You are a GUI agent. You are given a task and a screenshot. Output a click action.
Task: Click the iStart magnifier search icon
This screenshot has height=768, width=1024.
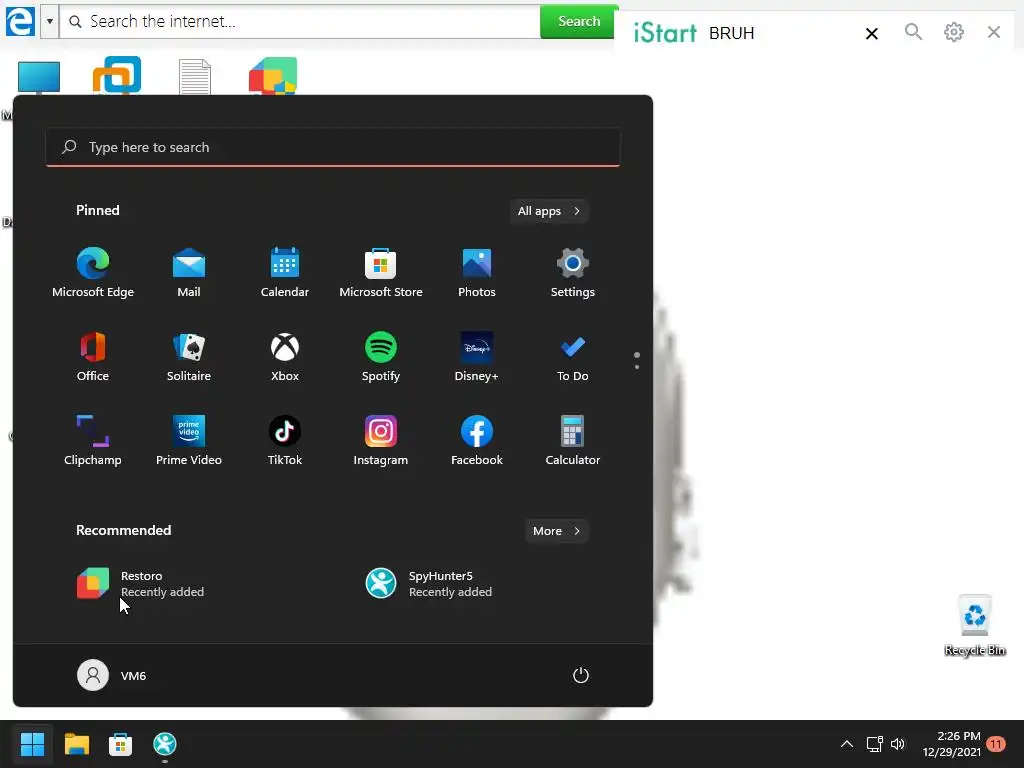914,32
